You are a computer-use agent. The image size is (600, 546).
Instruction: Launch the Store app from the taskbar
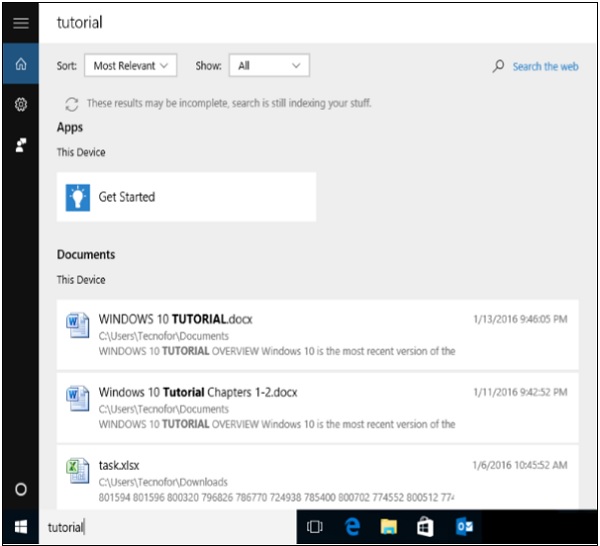coord(425,526)
